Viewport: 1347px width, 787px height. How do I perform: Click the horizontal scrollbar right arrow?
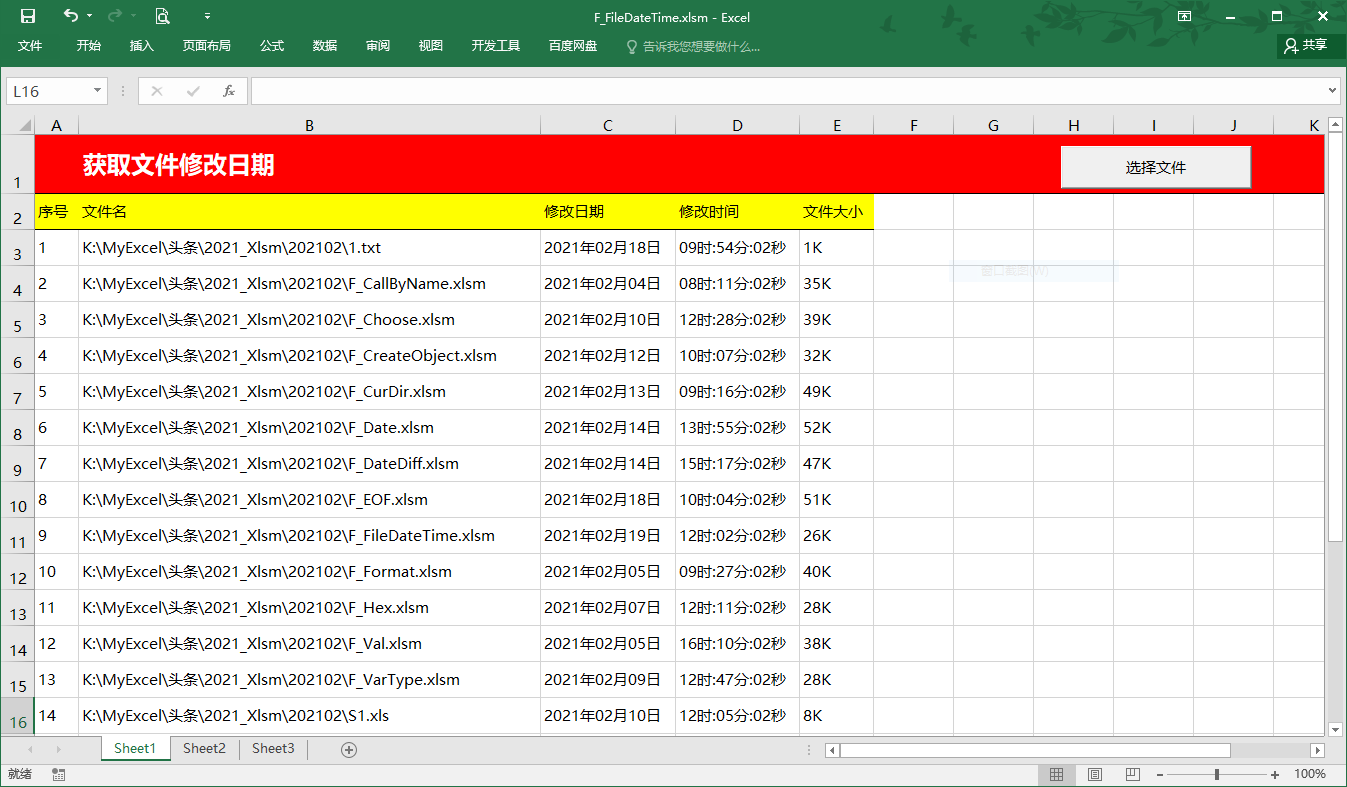[x=1318, y=750]
